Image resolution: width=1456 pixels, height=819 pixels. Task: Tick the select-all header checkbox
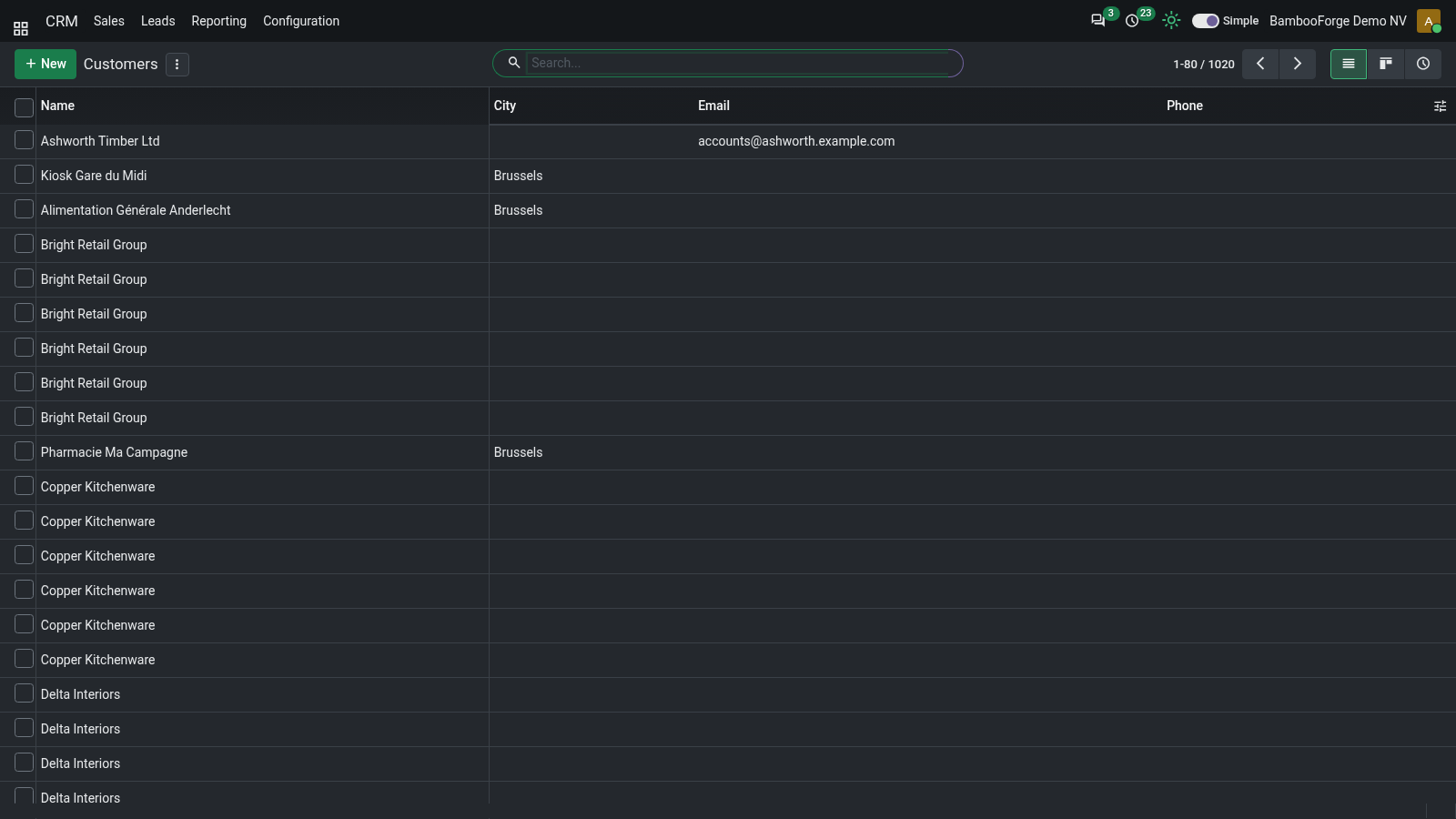(25, 107)
